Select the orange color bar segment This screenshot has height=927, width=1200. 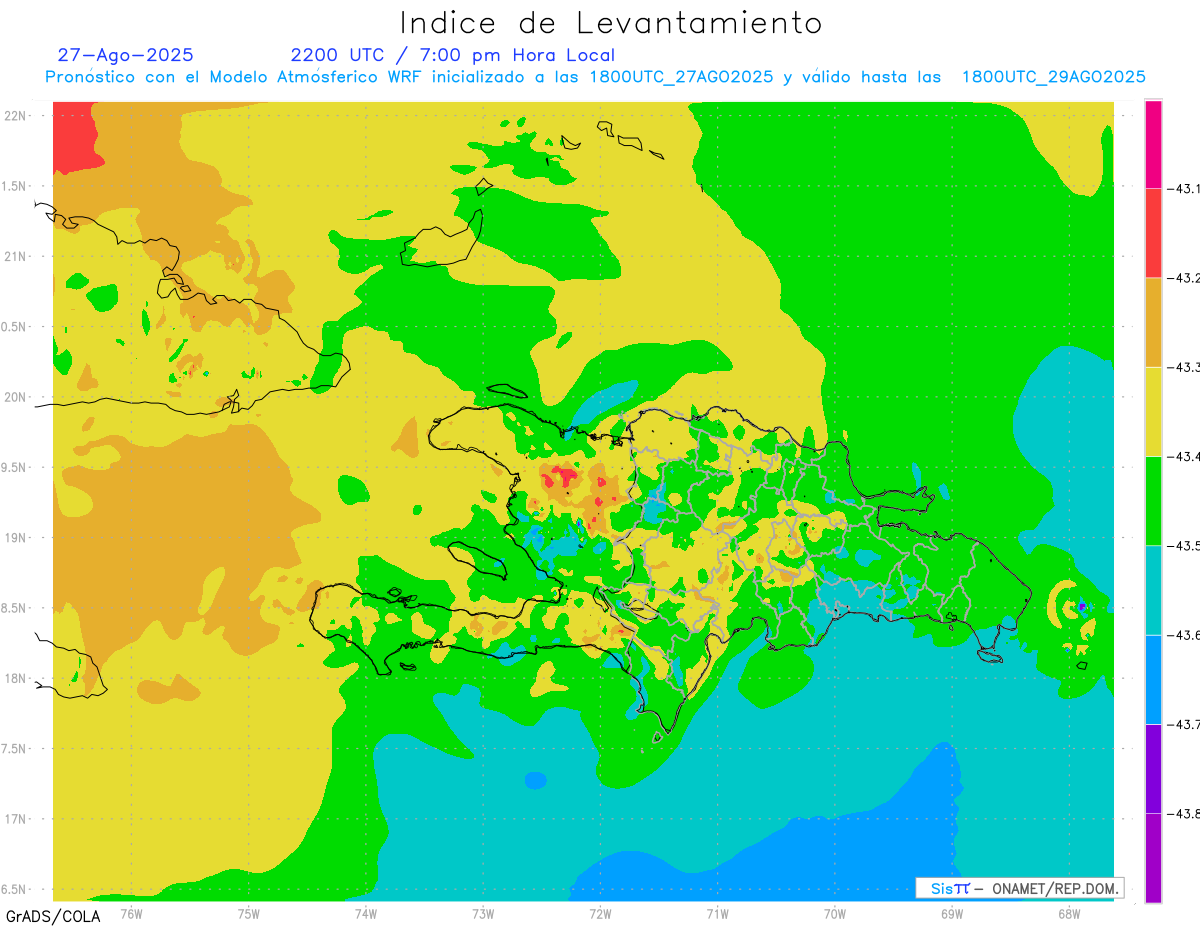point(1153,322)
